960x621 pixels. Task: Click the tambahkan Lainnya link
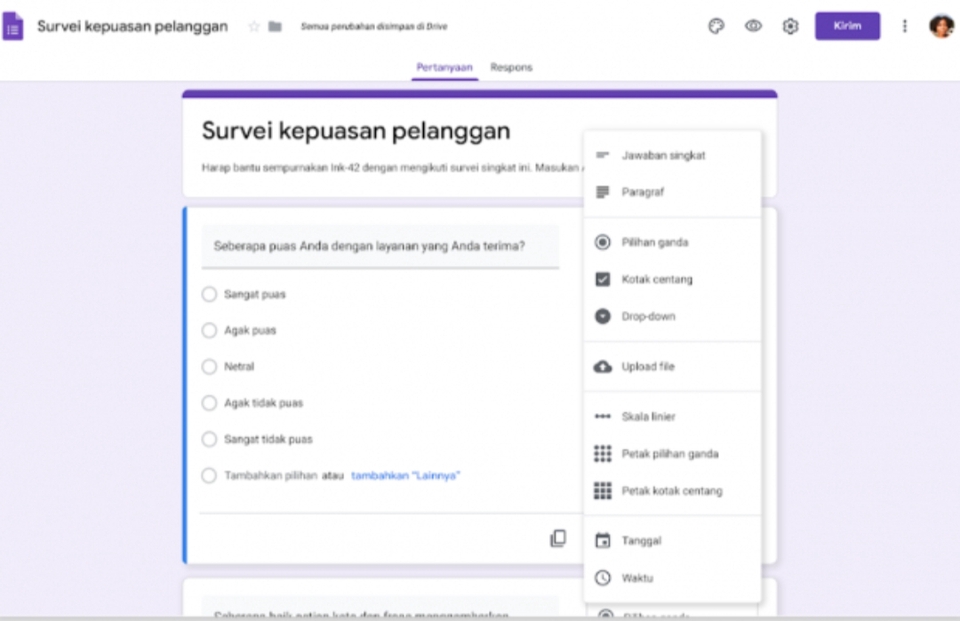pos(405,476)
